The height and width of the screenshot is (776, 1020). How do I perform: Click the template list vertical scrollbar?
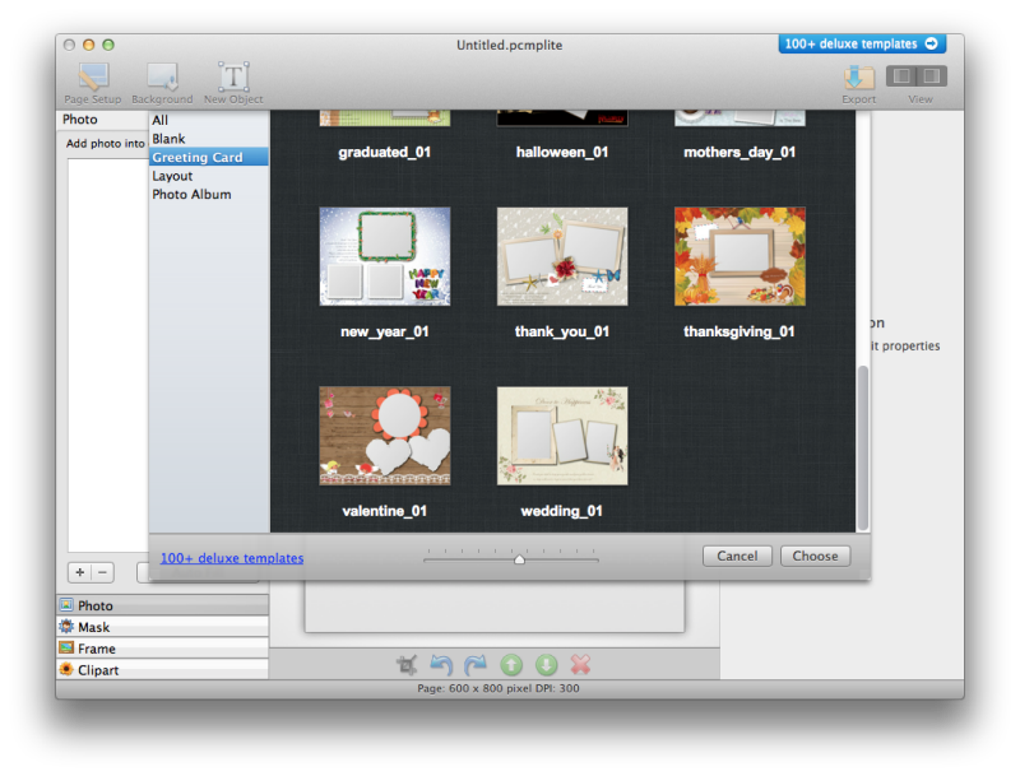point(863,448)
